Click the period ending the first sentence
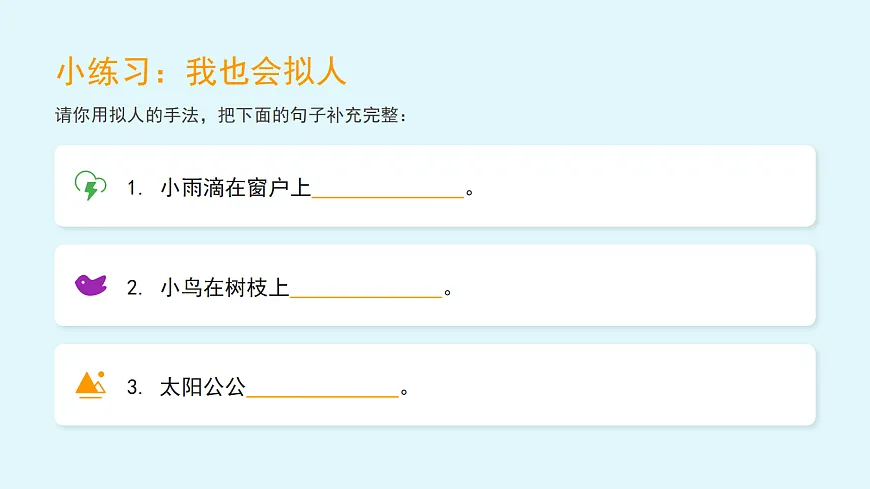 470,191
